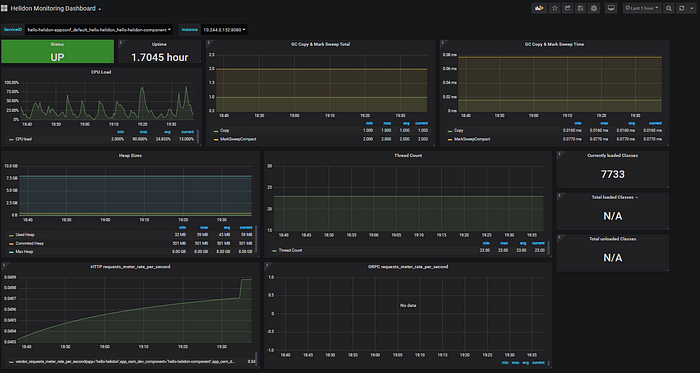Image resolution: width=700 pixels, height=373 pixels.
Task: Open info corner of GC Copy & Mark Sweep Time panel
Action: 442,42
